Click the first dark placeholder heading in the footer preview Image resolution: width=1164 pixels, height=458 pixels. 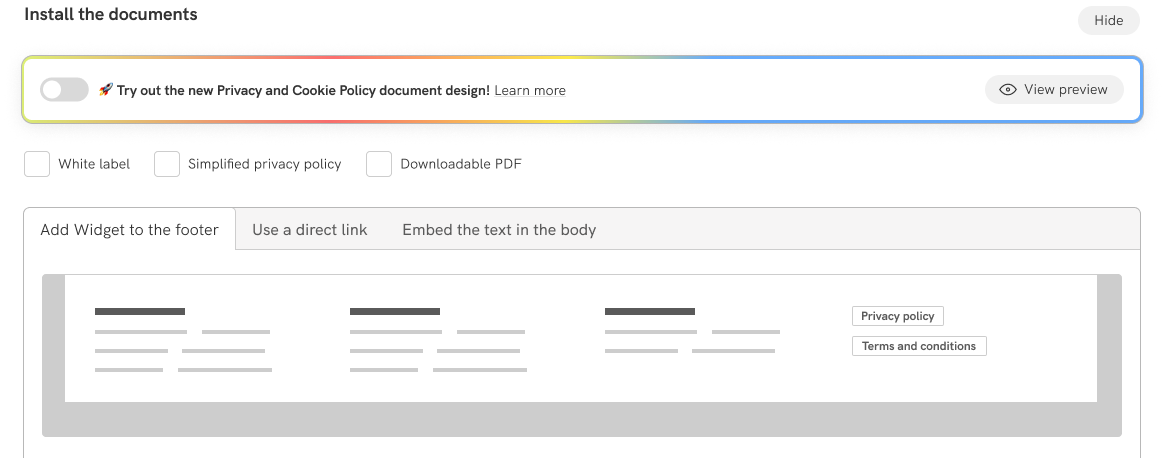(140, 312)
